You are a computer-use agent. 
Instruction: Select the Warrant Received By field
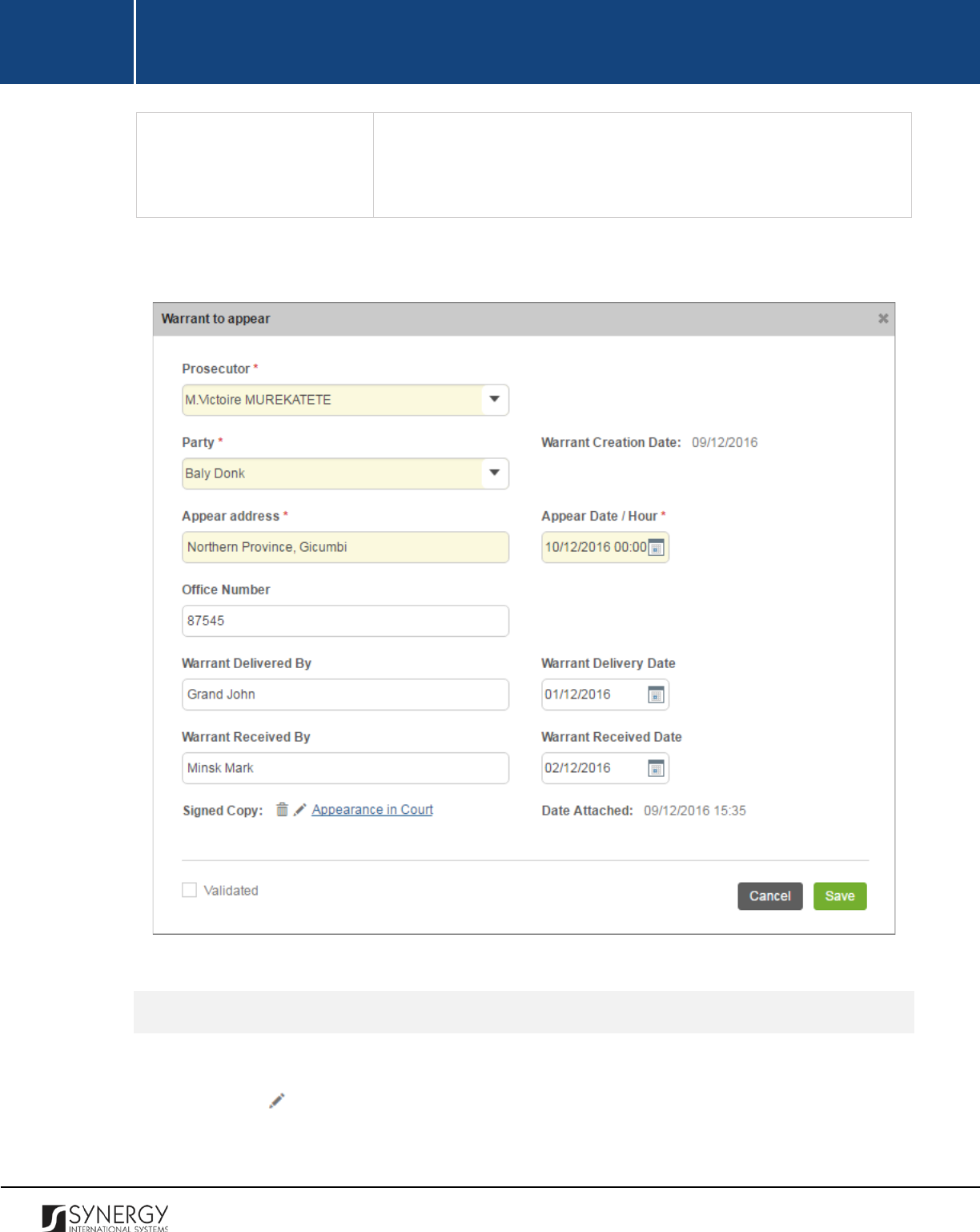click(345, 768)
